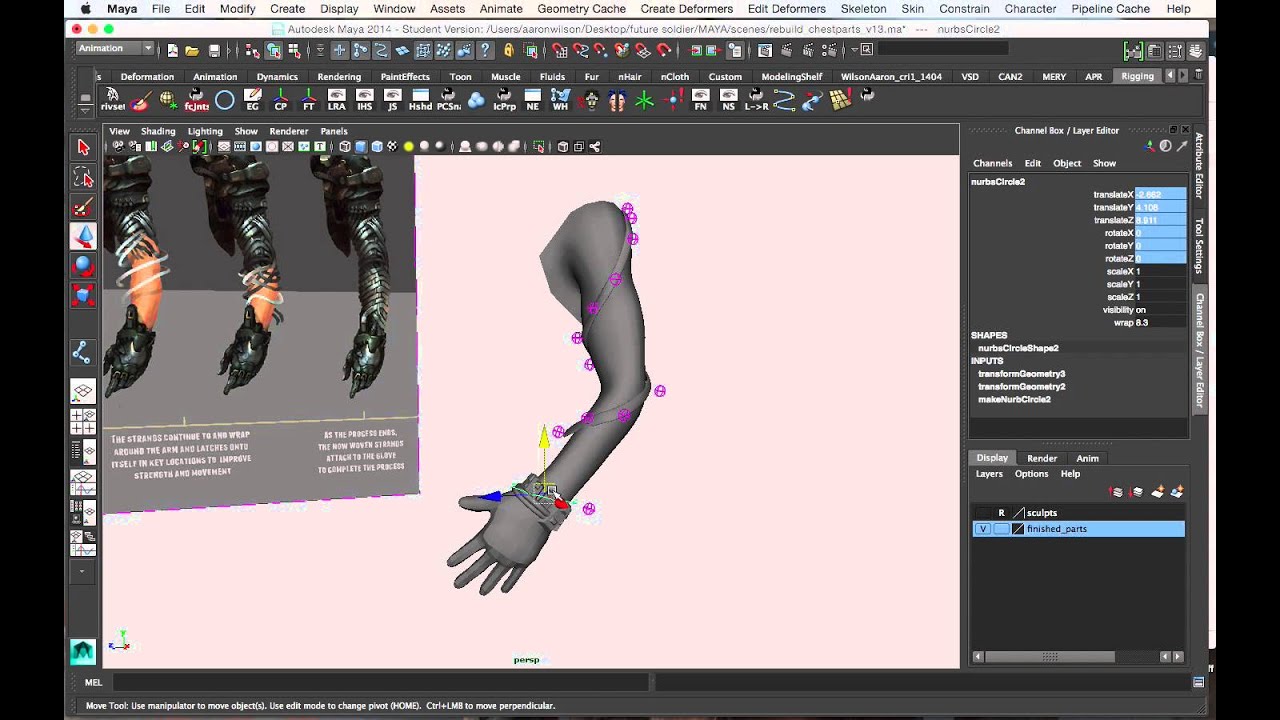Switch to the Rigging shelf tab
The height and width of the screenshot is (720, 1280).
pos(1137,76)
